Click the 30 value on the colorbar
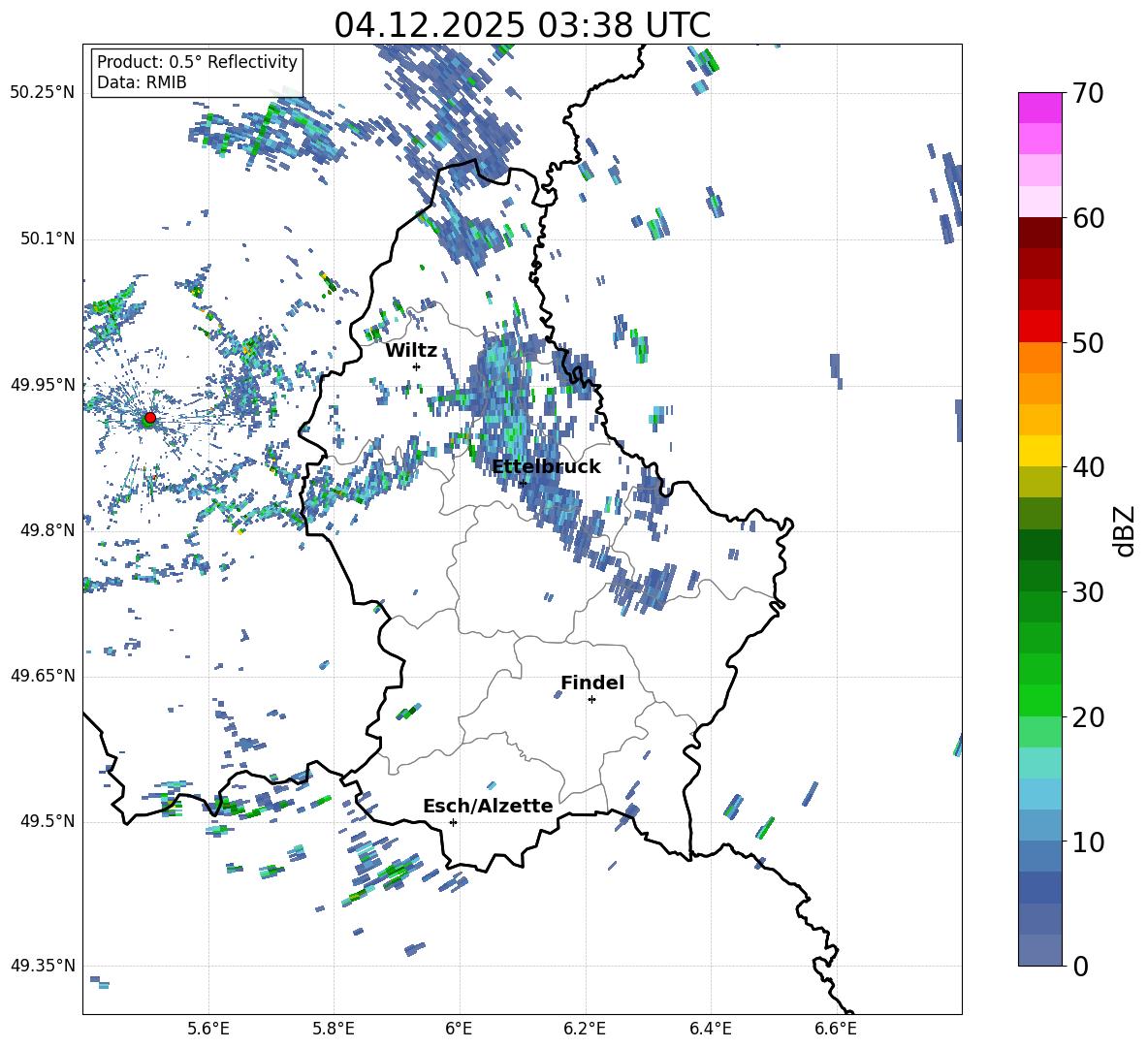Viewport: 1148px width, 1048px height. [1087, 592]
